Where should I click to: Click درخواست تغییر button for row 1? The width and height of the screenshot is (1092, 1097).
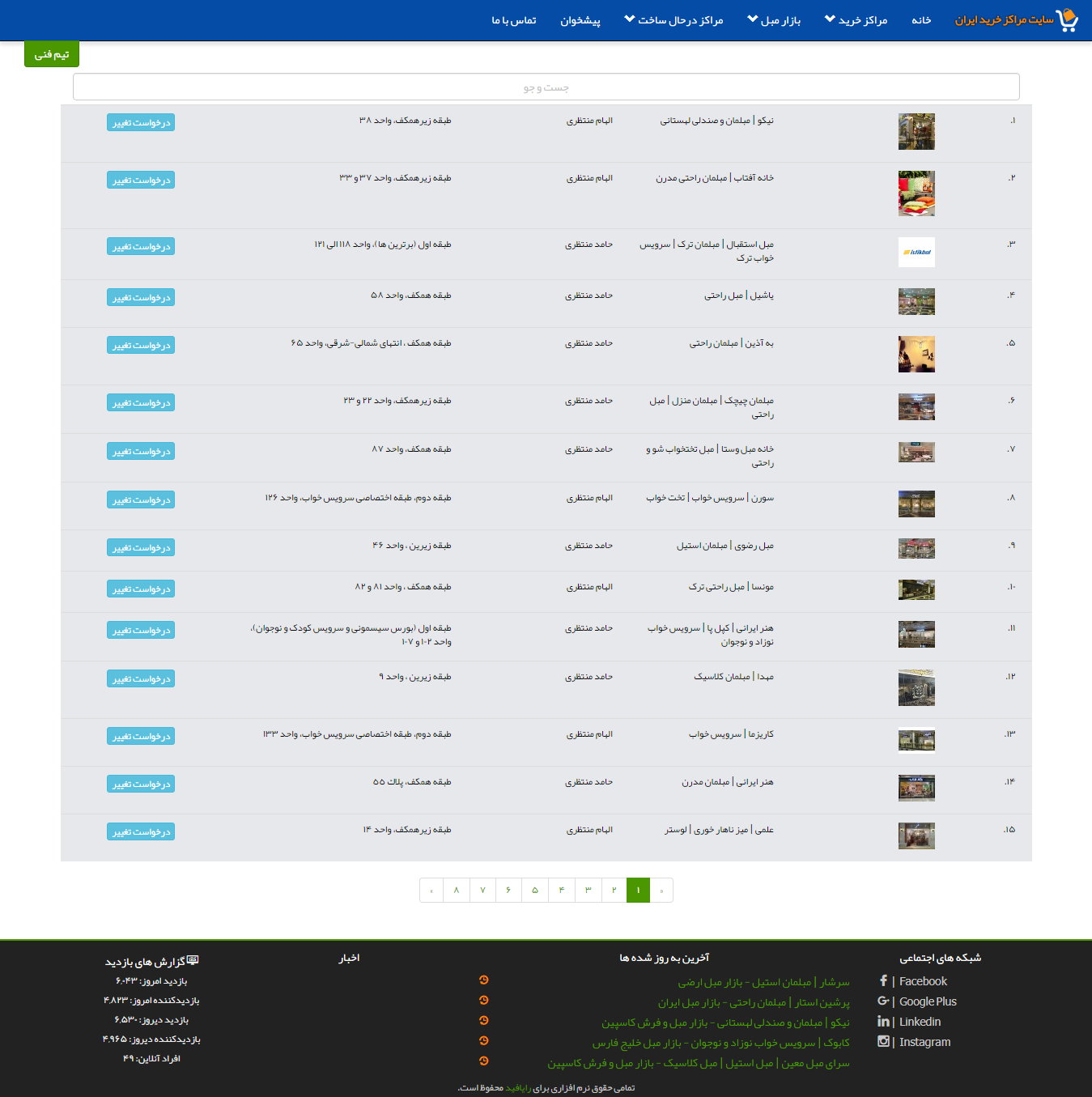pyautogui.click(x=141, y=122)
